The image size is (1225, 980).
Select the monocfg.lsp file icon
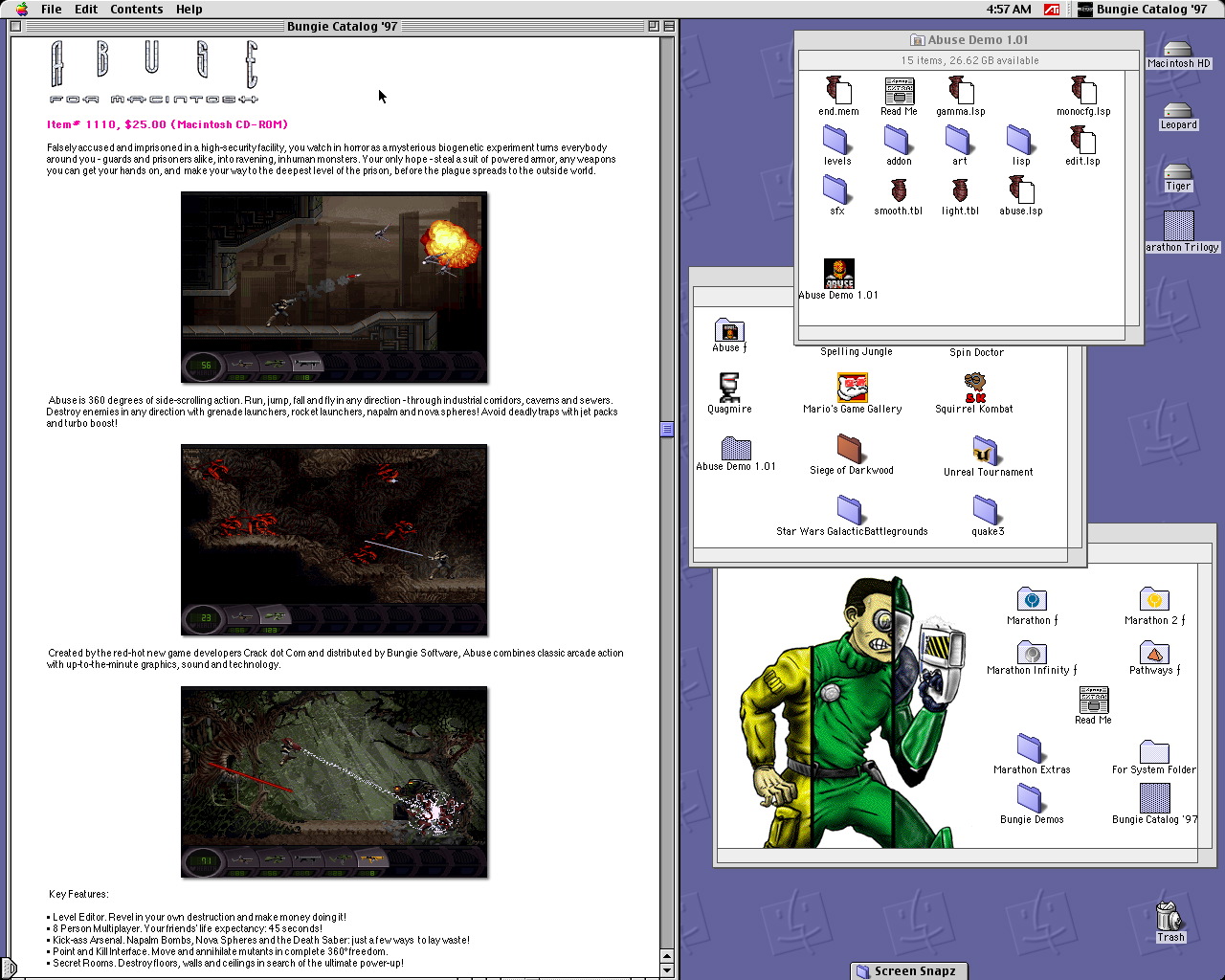tap(1082, 90)
